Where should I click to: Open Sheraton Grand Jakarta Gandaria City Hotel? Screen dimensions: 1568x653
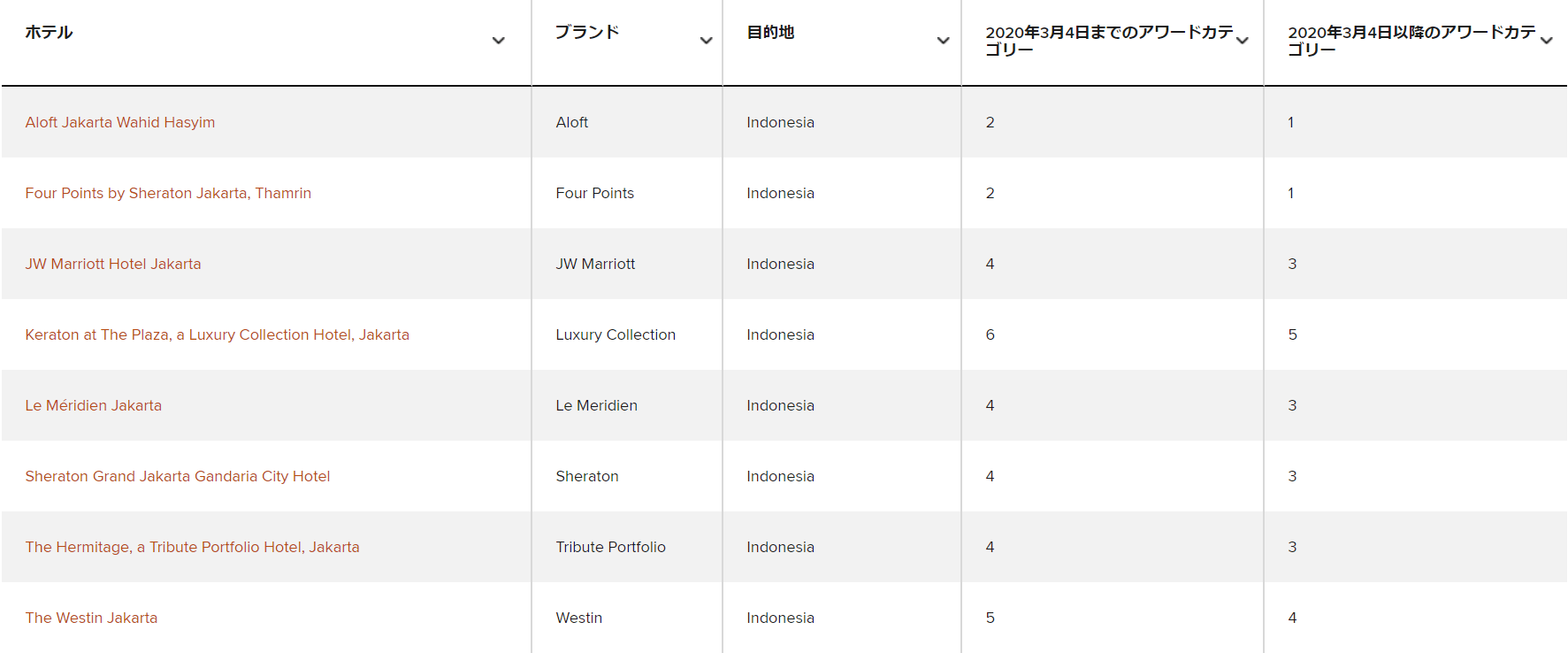(x=178, y=476)
